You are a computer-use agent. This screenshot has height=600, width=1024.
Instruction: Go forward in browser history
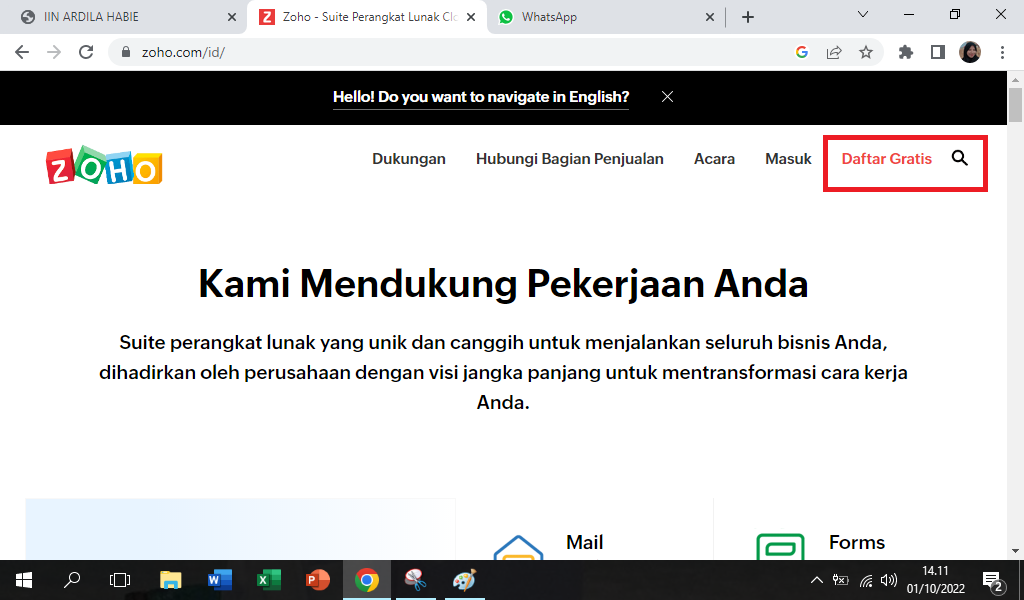(x=54, y=52)
